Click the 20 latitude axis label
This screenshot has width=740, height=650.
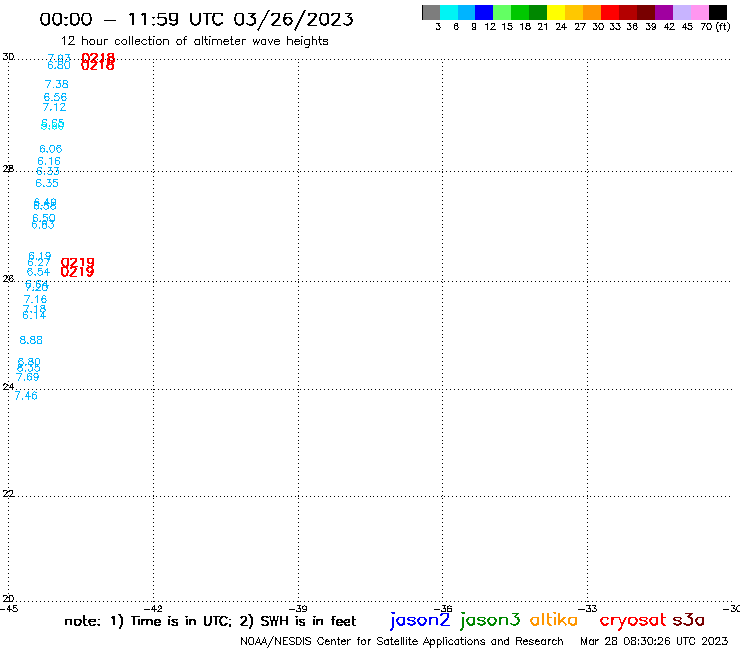click(8, 599)
